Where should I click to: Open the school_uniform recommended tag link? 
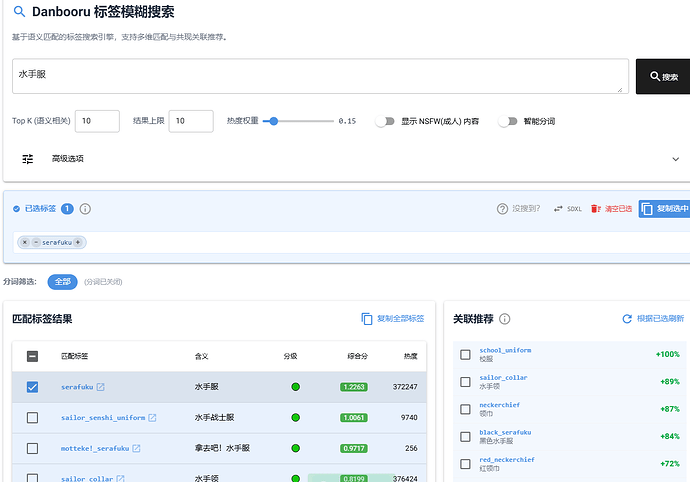(x=505, y=350)
